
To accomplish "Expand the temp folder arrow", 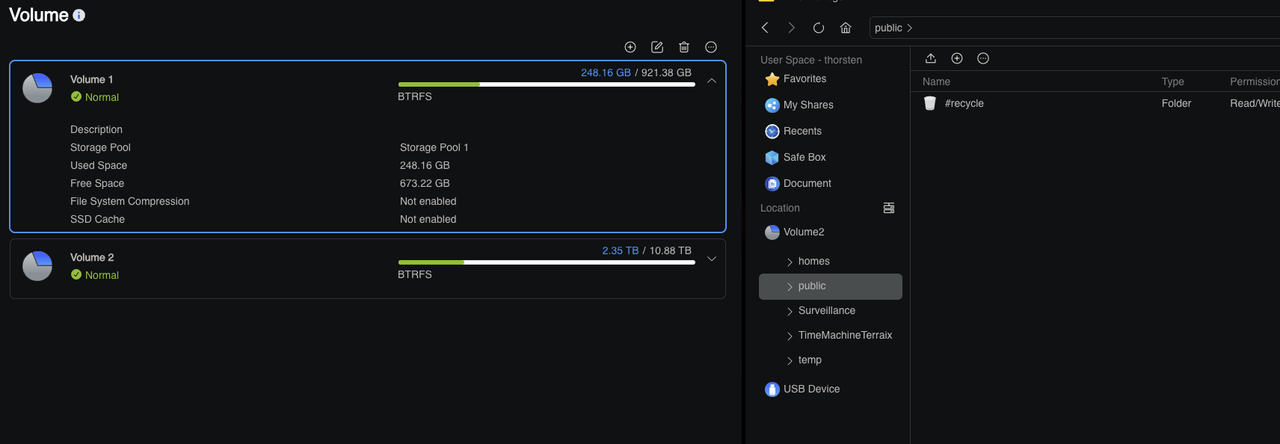I will (x=789, y=361).
